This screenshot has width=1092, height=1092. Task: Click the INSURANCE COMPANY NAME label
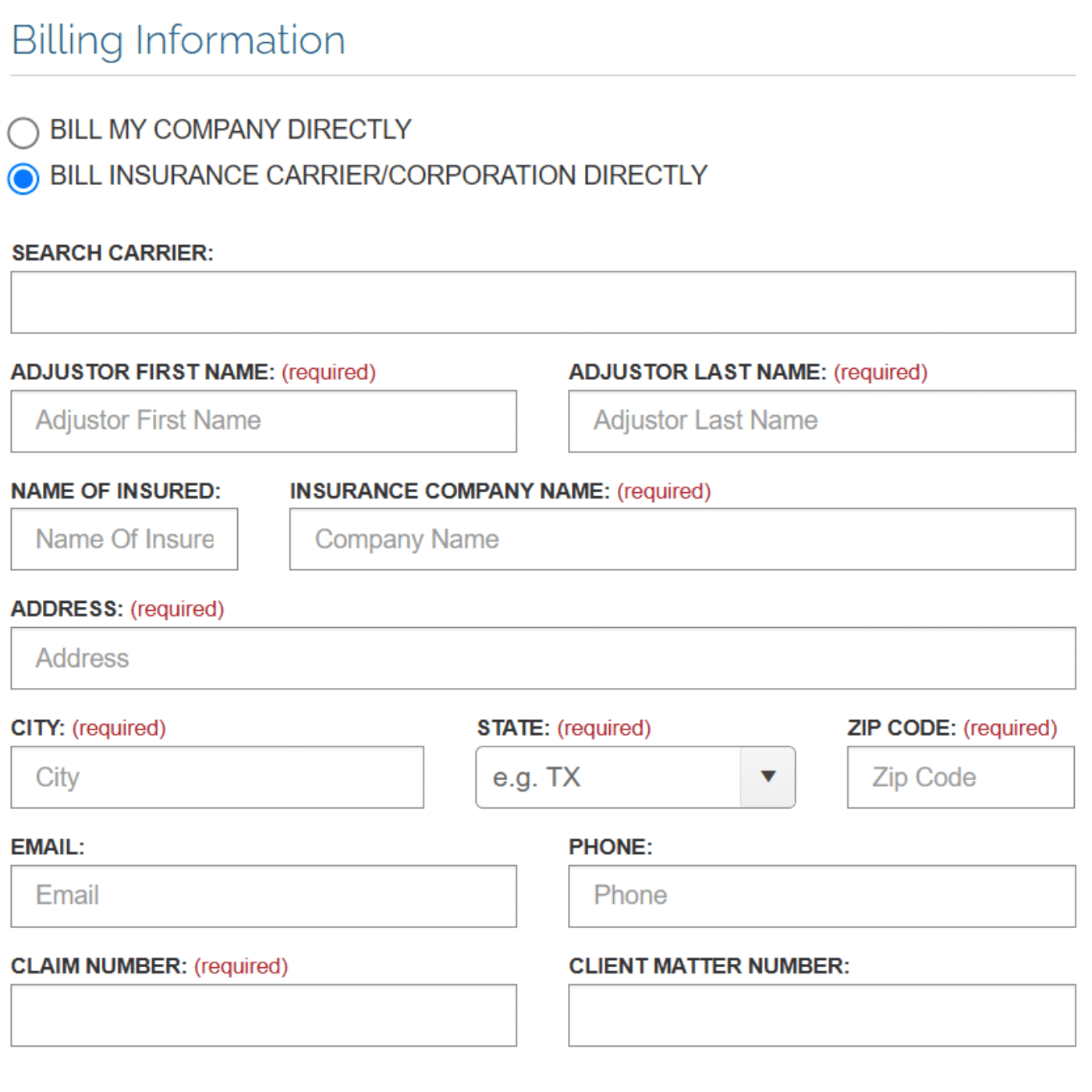pos(450,491)
